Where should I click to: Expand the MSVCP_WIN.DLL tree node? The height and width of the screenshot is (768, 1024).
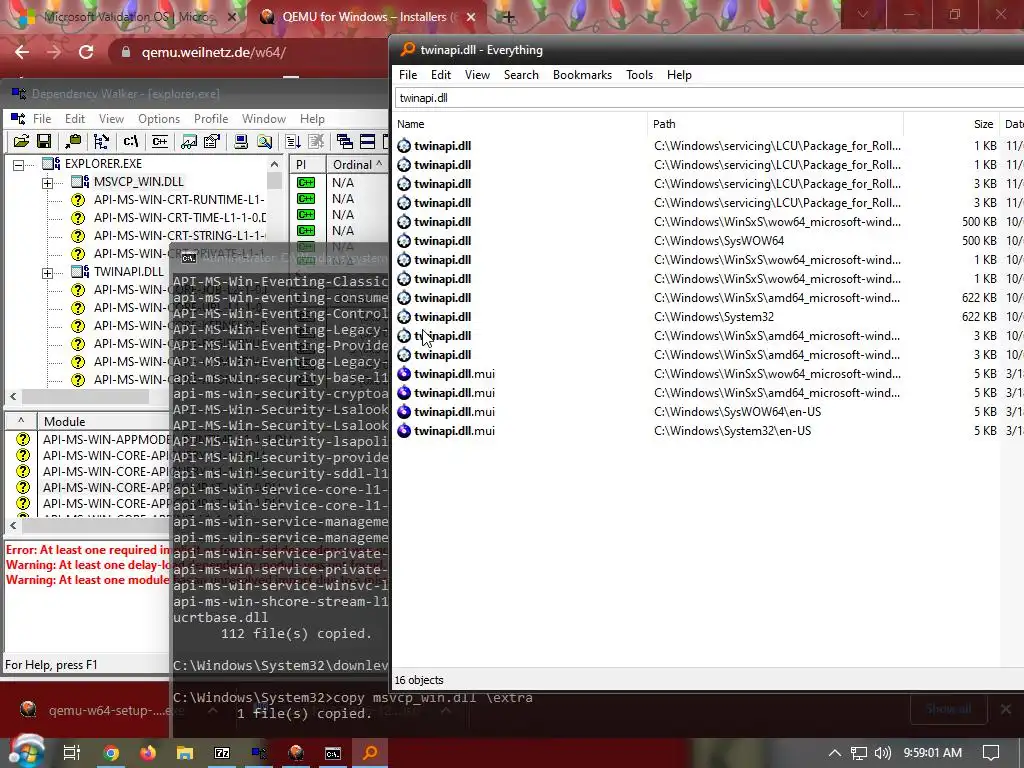(x=48, y=184)
